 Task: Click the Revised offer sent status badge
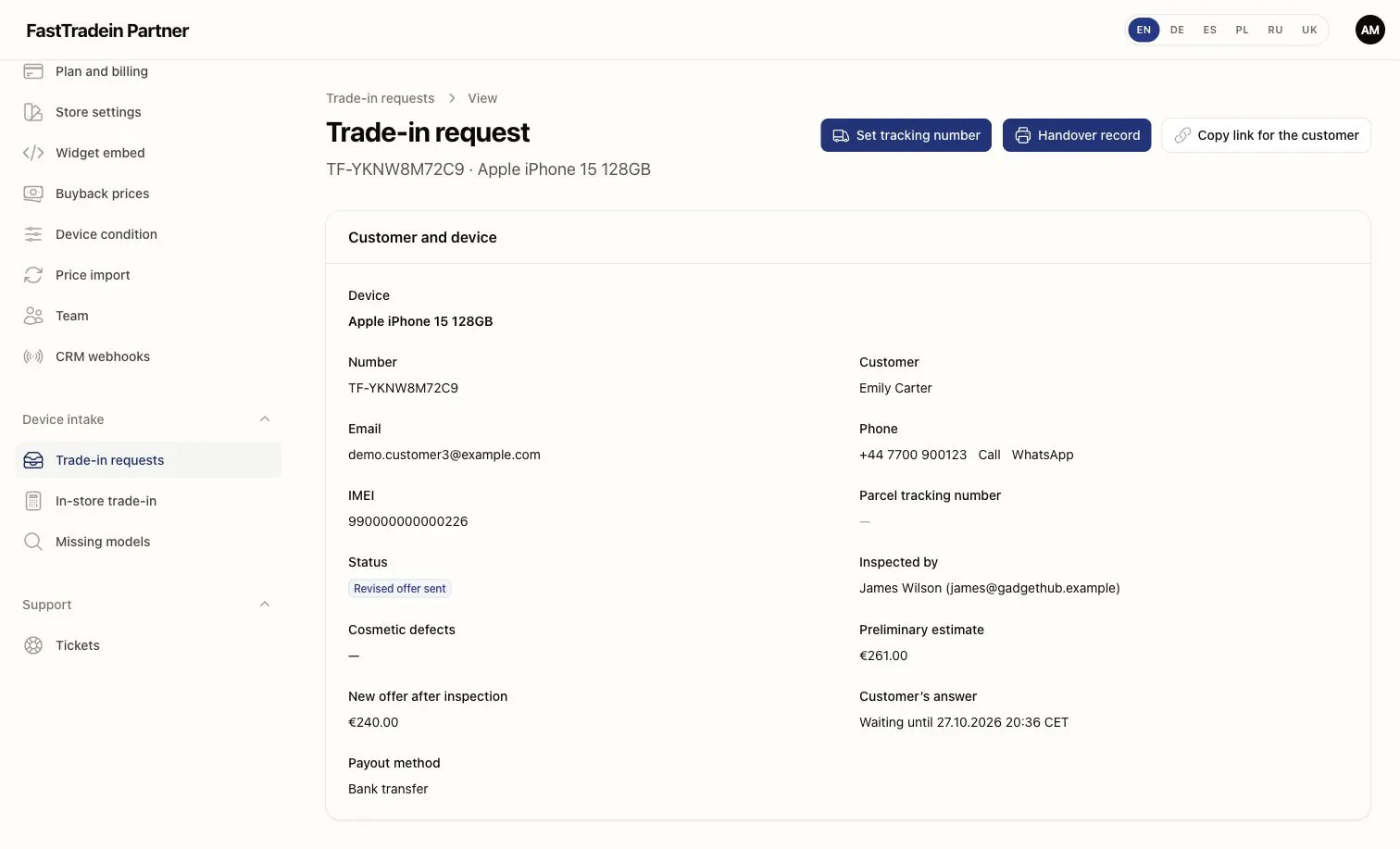tap(400, 589)
